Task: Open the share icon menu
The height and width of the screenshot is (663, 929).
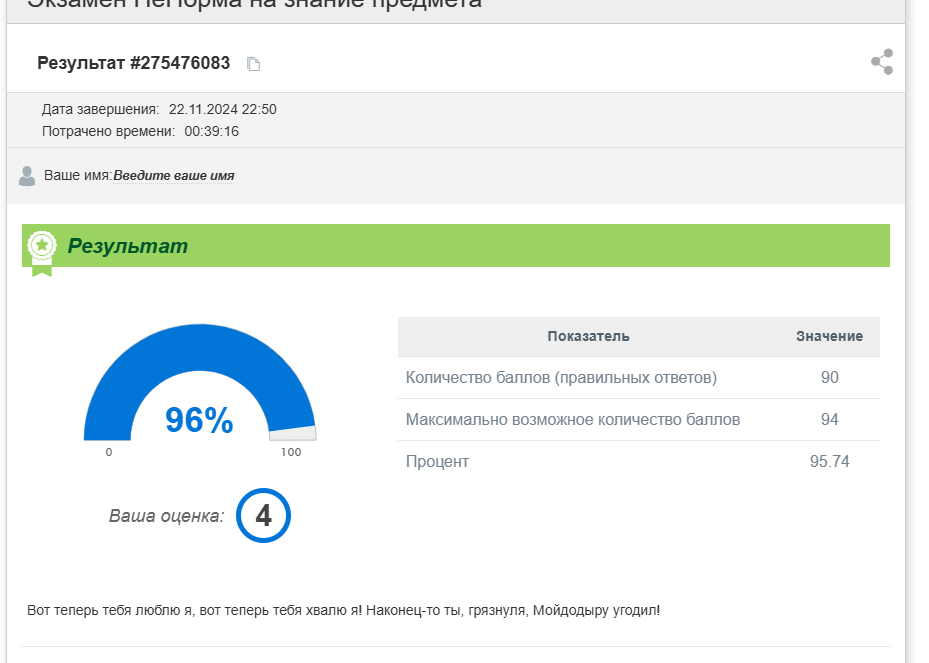Action: pos(881,62)
